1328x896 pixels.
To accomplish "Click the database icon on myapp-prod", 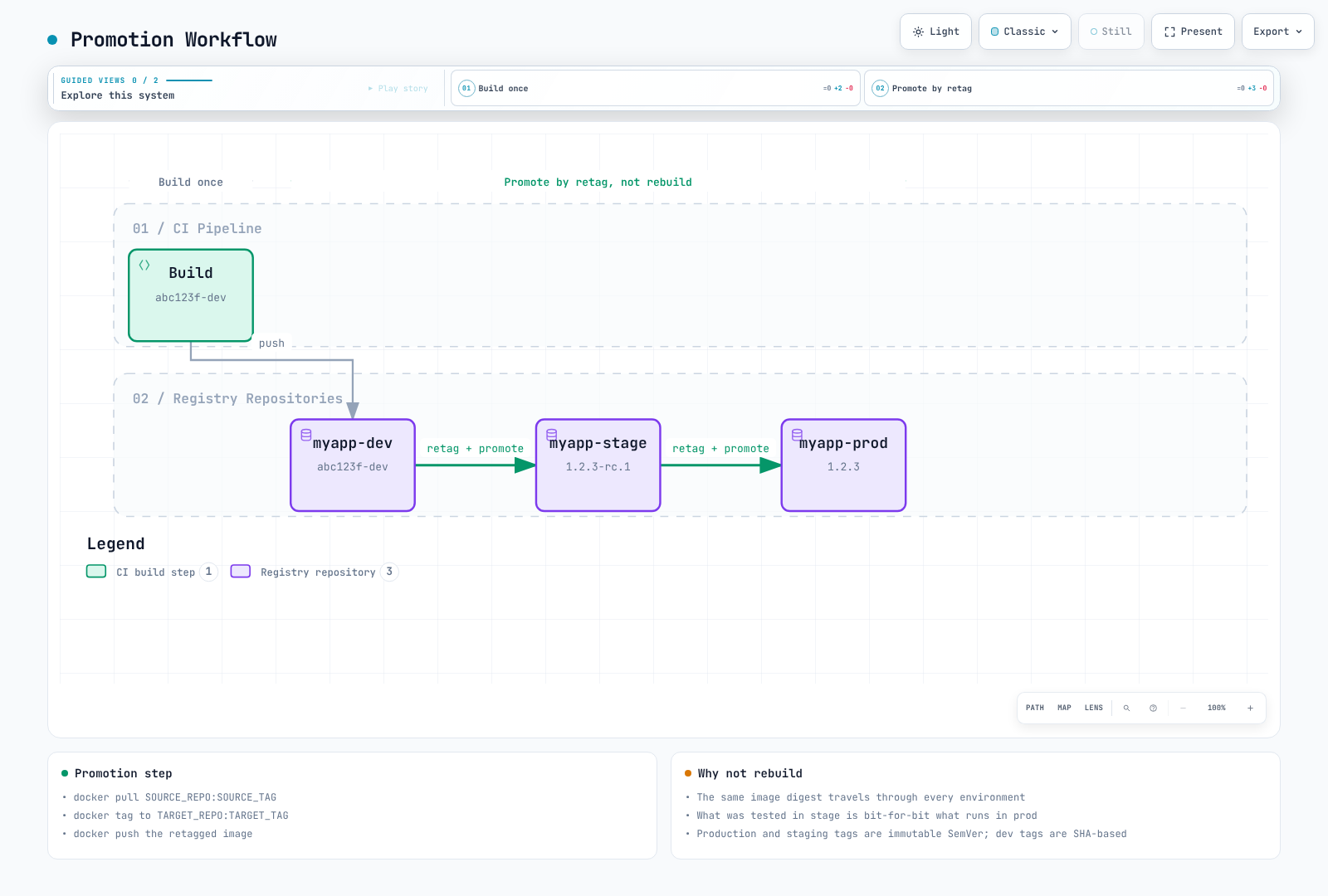I will 798,434.
